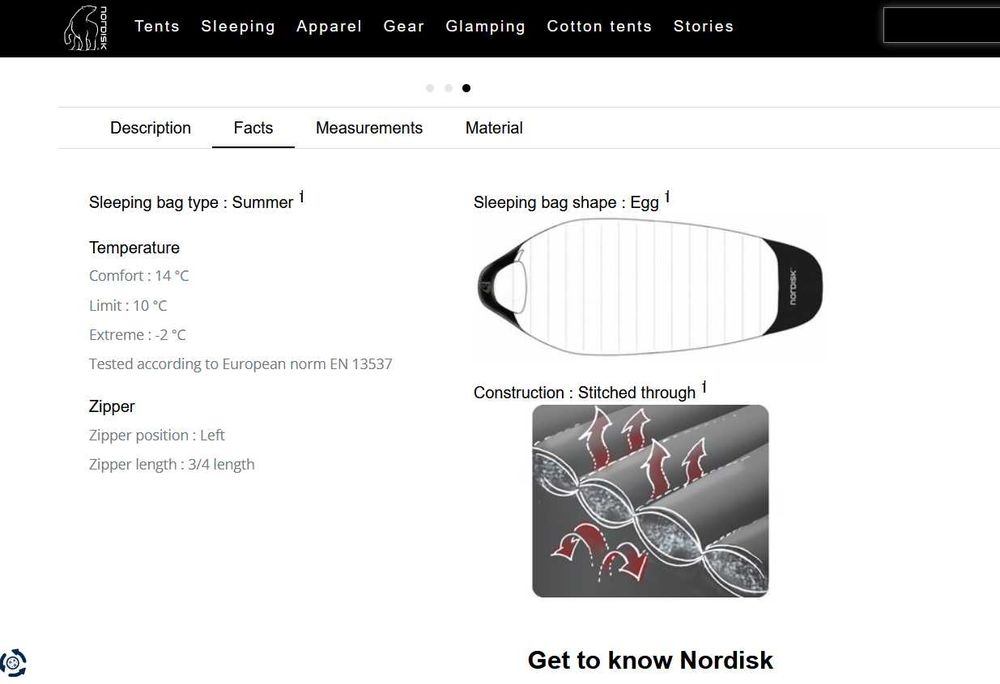
Task: Select the first carousel dot
Action: [x=430, y=88]
